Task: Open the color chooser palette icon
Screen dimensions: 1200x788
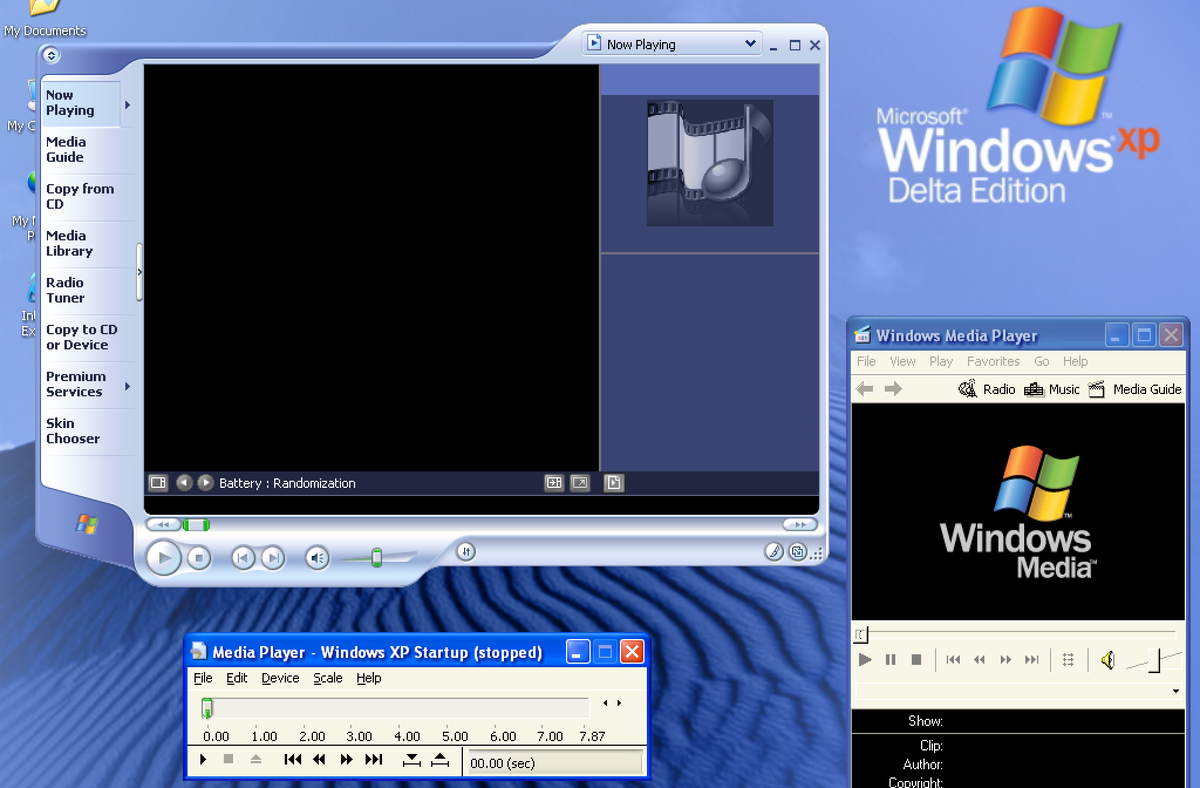Action: coord(774,552)
